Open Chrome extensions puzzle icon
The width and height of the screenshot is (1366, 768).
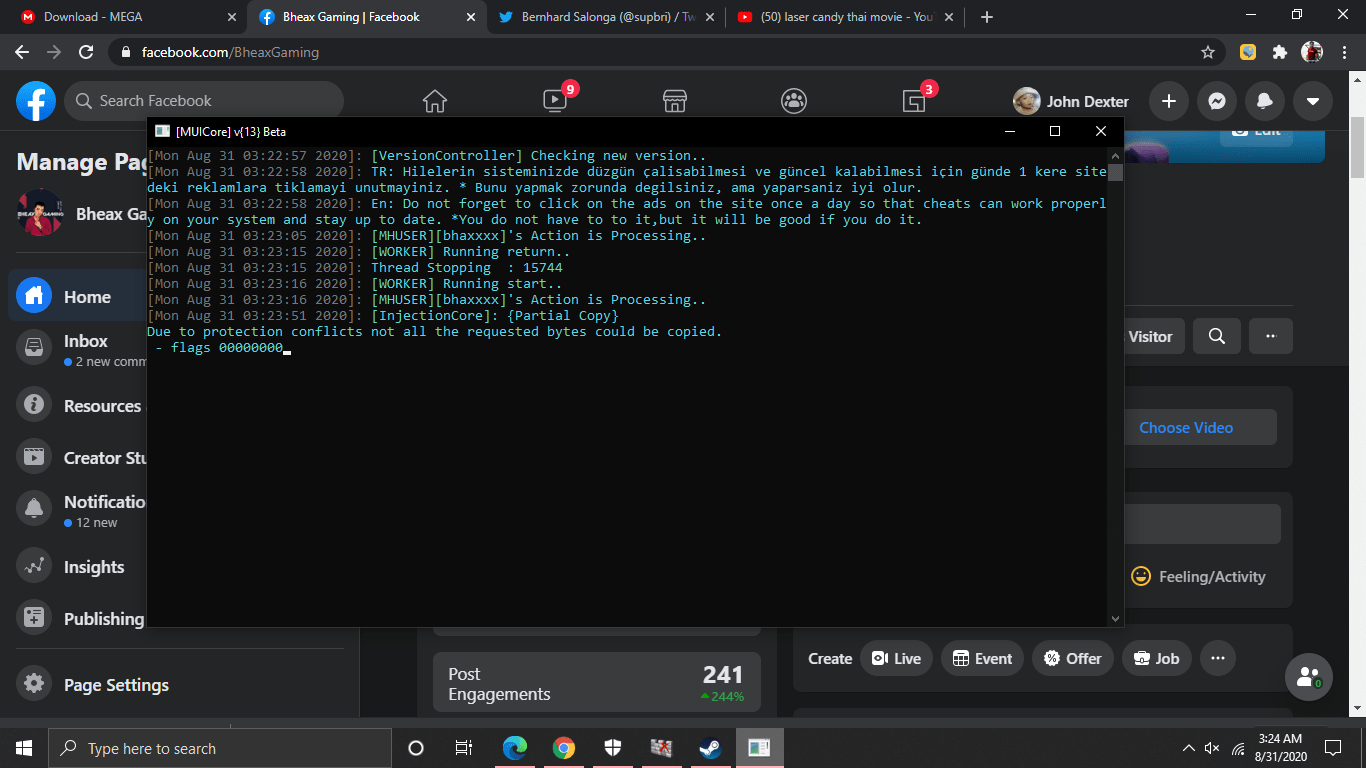click(1280, 52)
